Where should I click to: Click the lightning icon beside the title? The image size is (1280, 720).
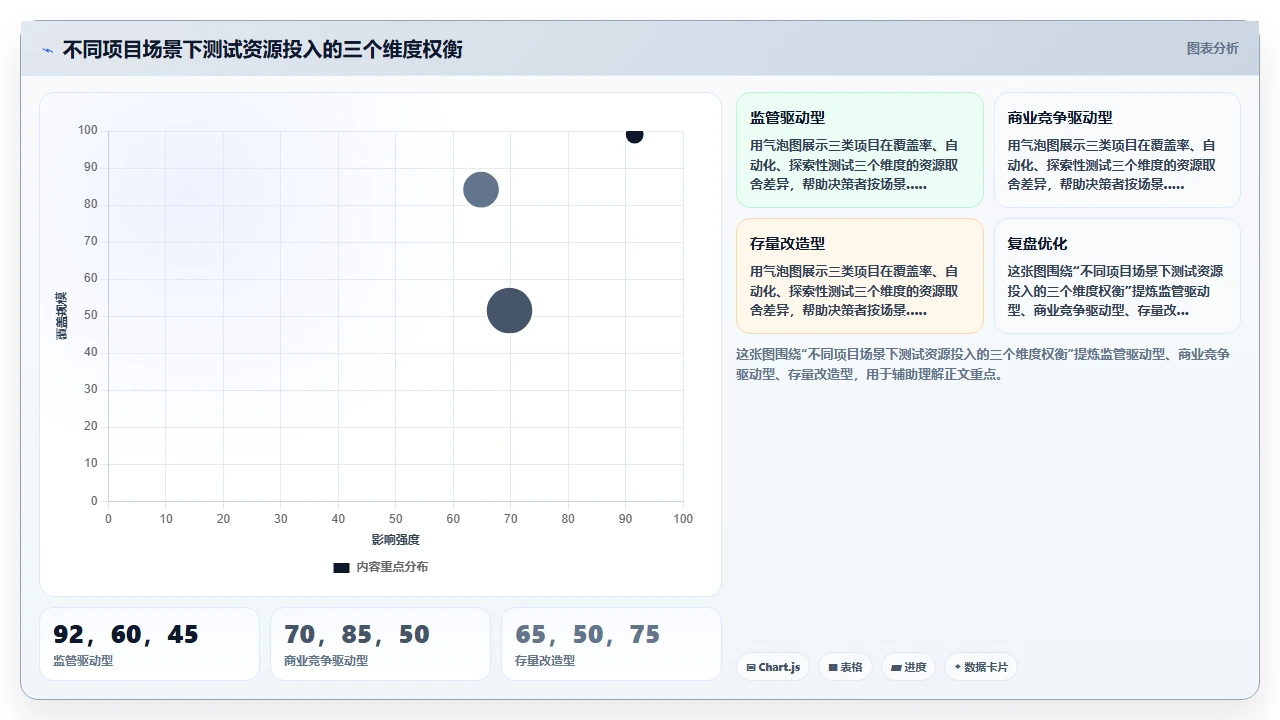coord(48,50)
